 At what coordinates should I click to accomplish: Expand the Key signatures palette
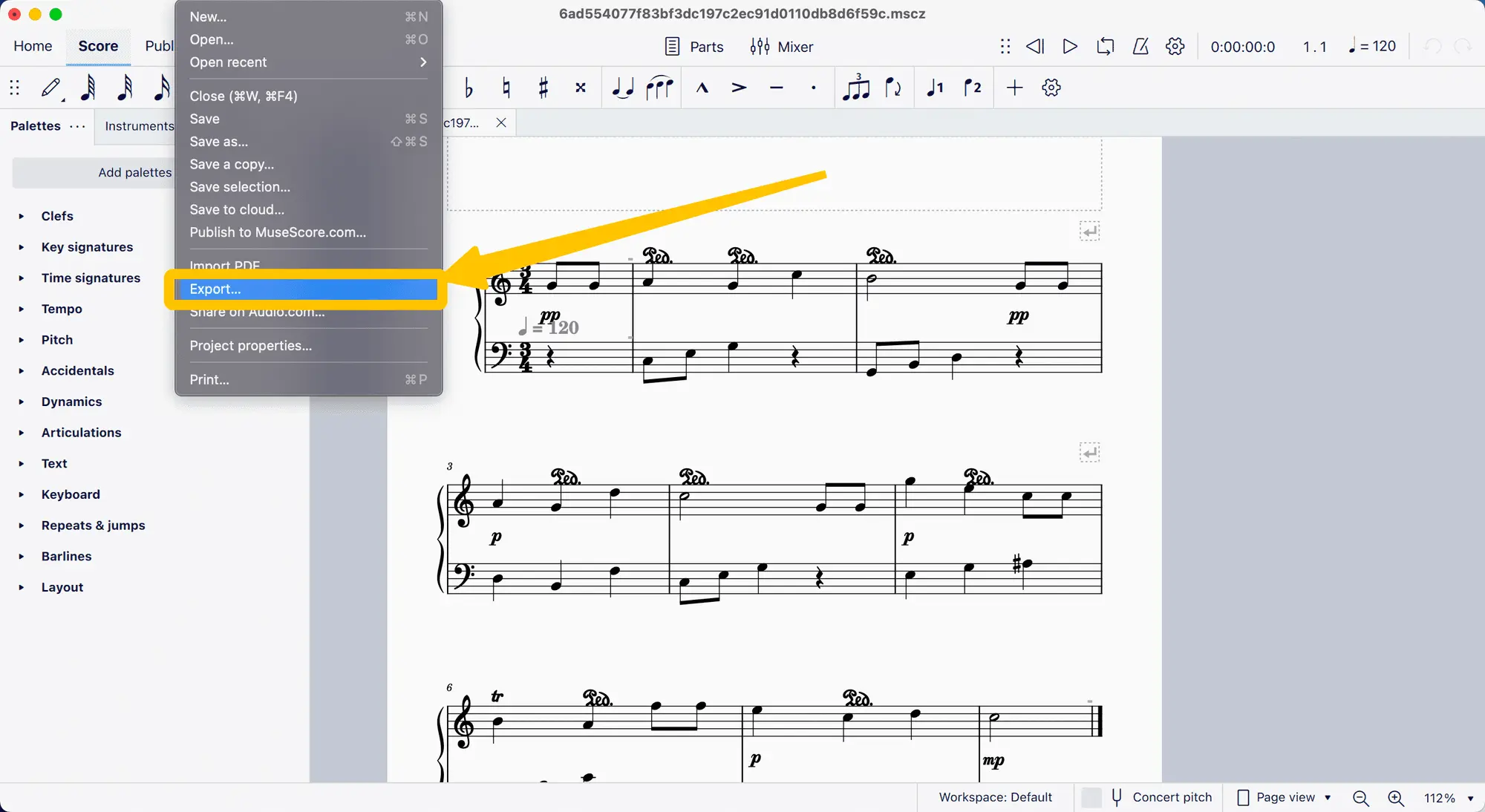coord(22,247)
